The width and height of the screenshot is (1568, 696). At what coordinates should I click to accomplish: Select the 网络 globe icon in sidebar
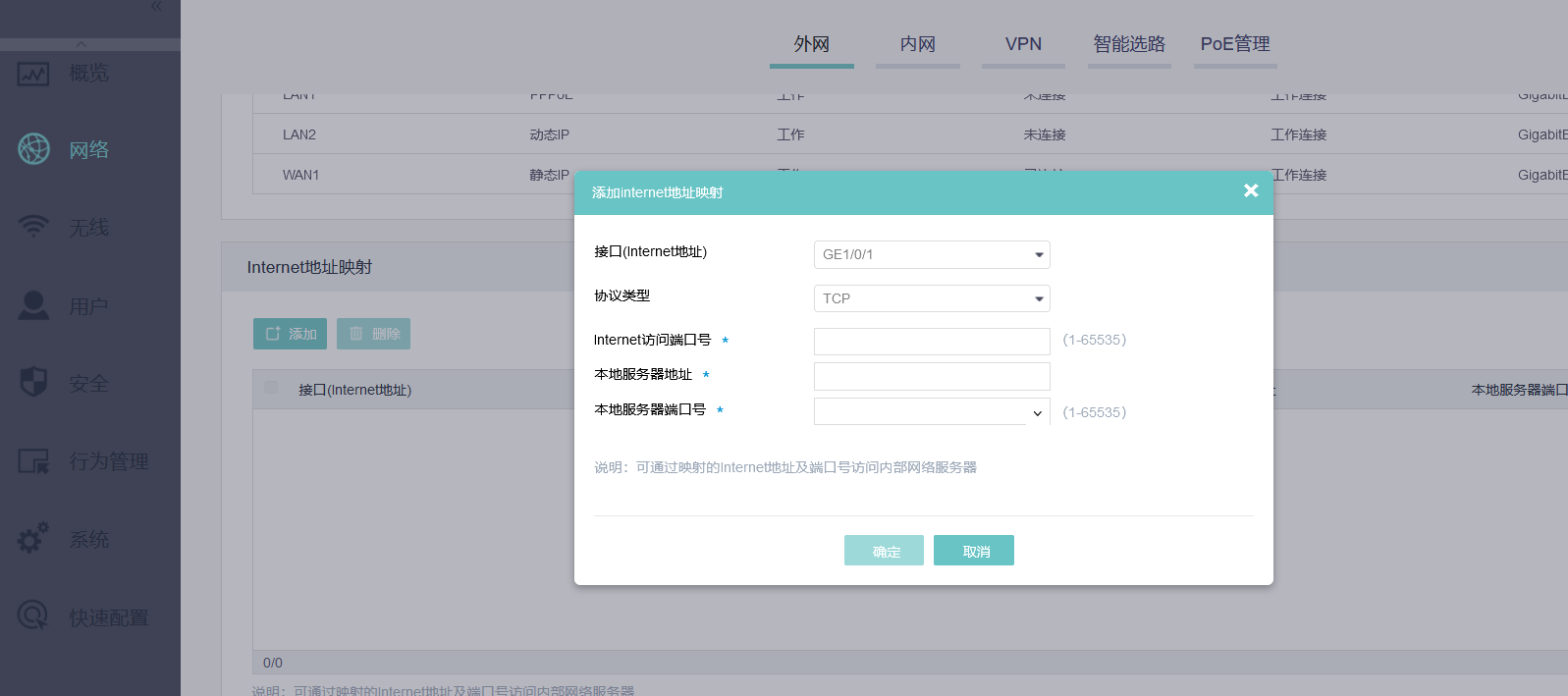[x=33, y=149]
